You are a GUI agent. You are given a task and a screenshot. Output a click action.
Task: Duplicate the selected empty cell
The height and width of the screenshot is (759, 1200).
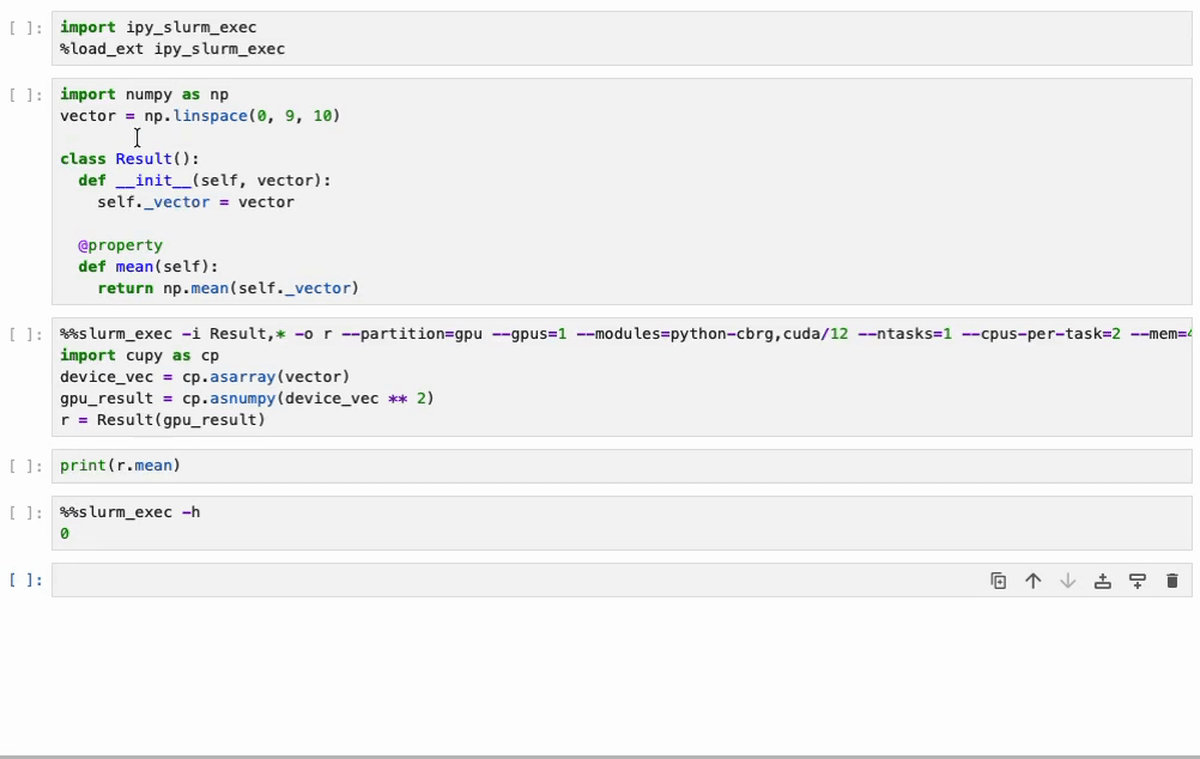998,580
